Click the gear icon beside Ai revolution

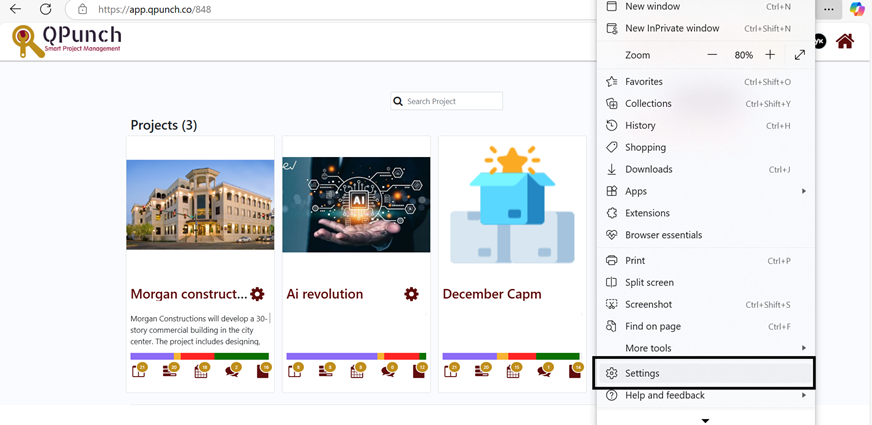[411, 294]
